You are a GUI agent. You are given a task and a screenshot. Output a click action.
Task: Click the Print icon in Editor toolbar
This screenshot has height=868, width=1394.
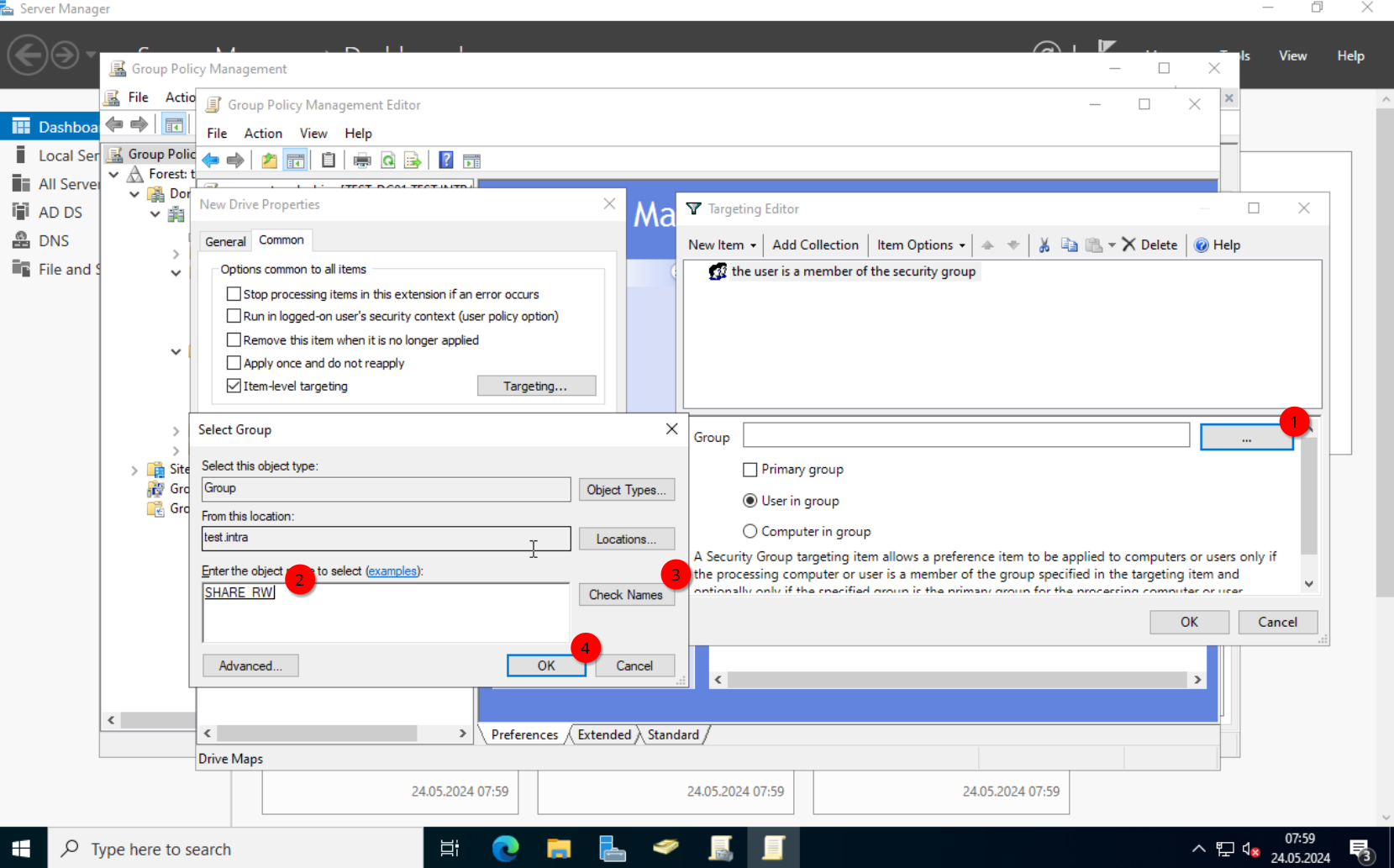coord(362,160)
